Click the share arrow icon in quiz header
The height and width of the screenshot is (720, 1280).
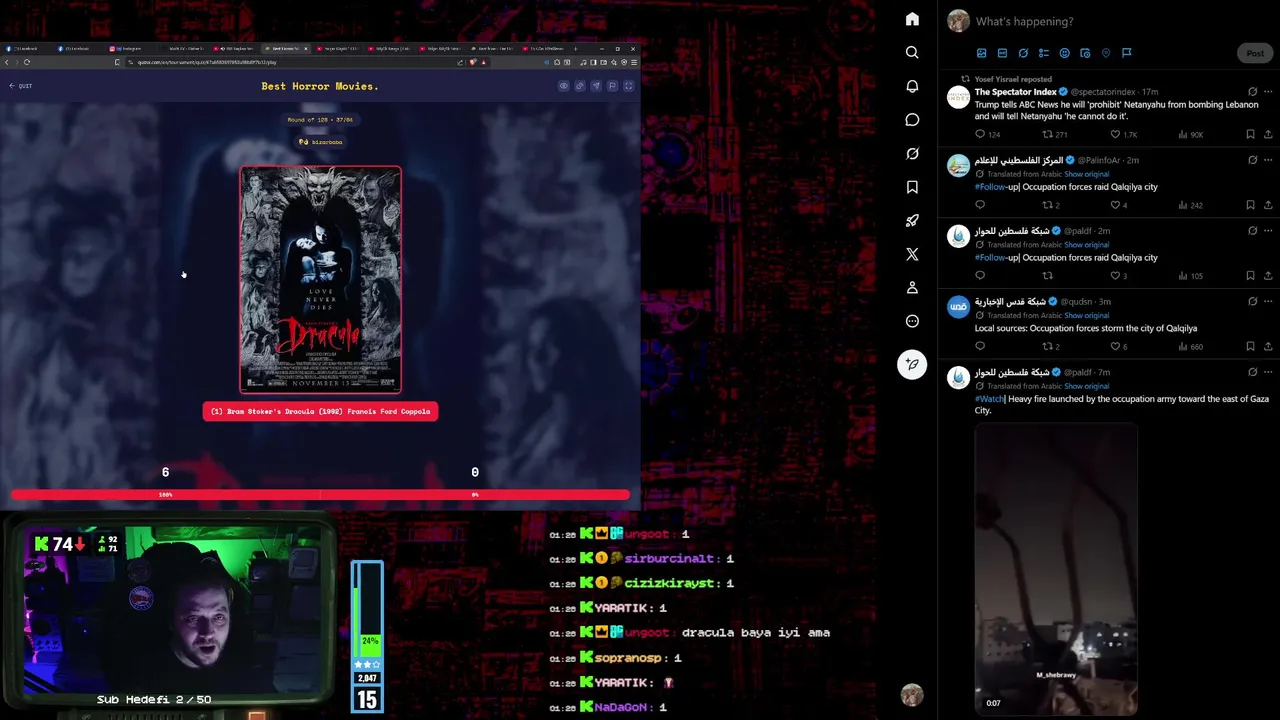click(596, 86)
